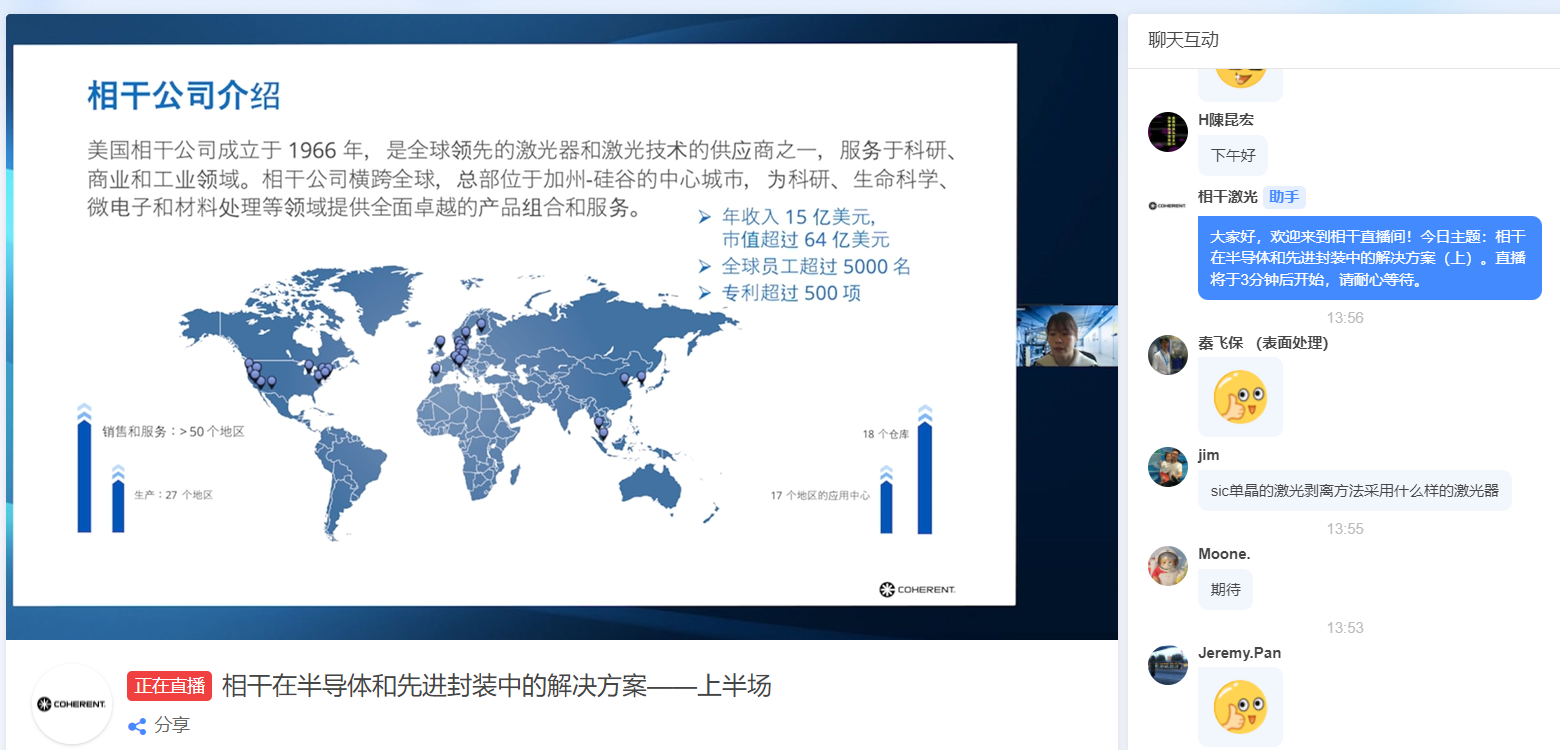Click the username Jeremy.Pan
The image size is (1560, 750).
[1239, 653]
